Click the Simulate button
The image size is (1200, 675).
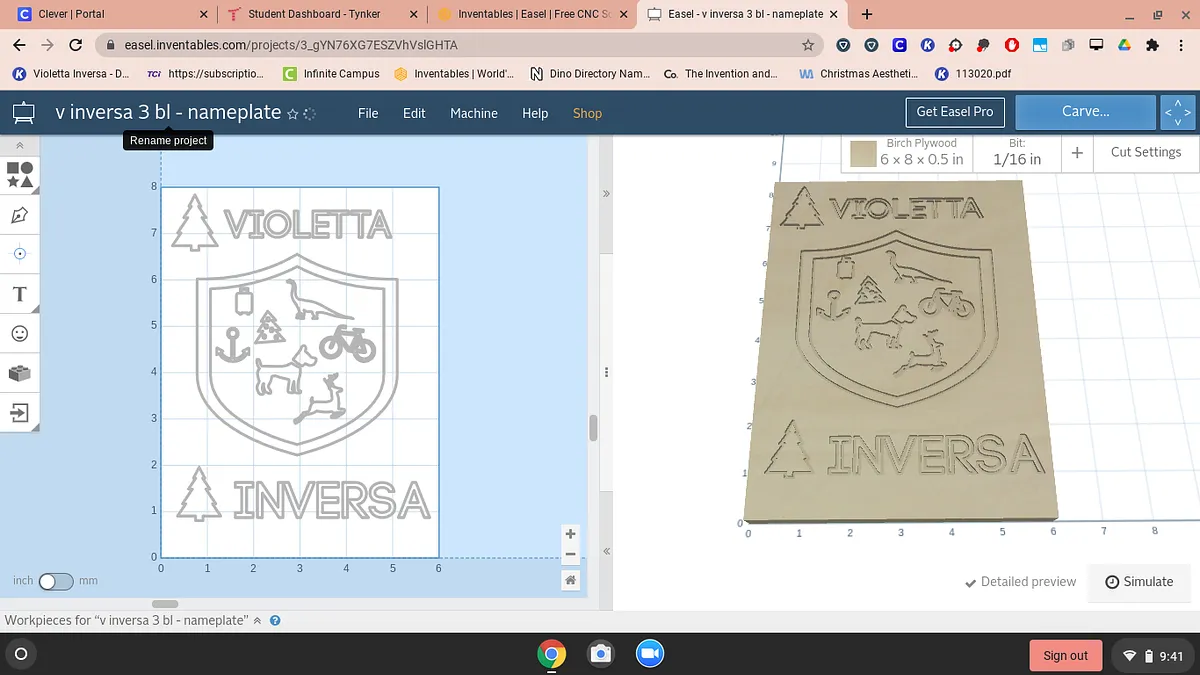pos(1140,582)
